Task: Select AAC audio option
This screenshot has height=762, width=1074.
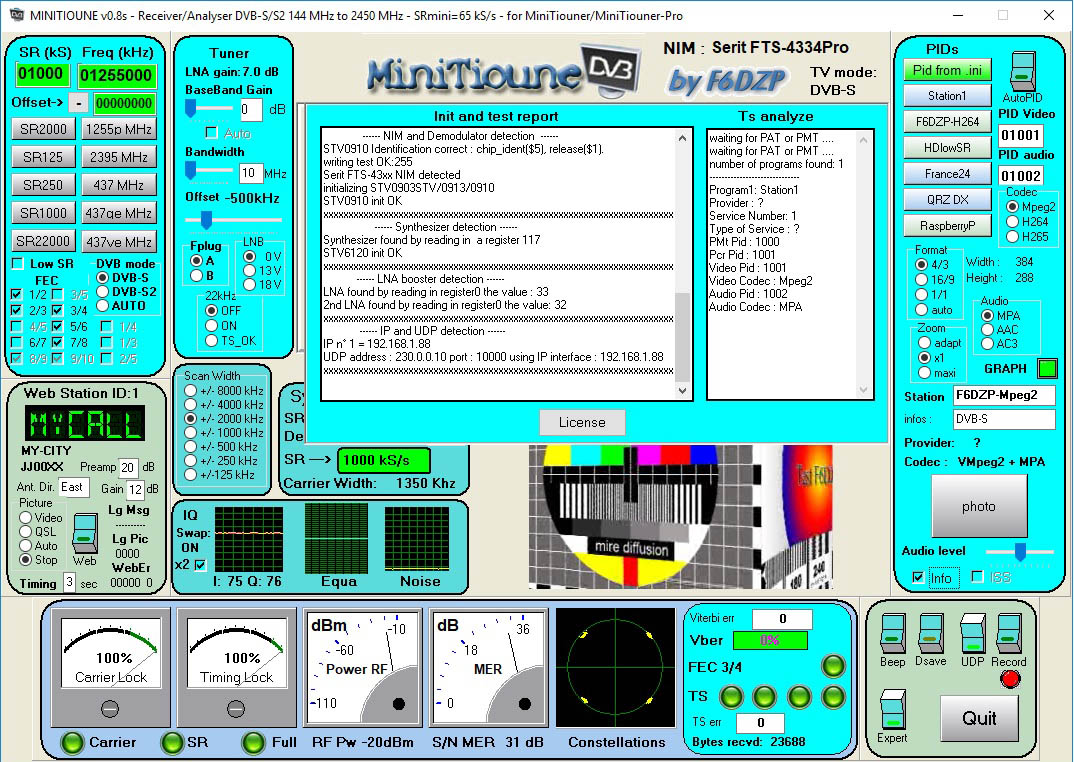Action: click(987, 330)
